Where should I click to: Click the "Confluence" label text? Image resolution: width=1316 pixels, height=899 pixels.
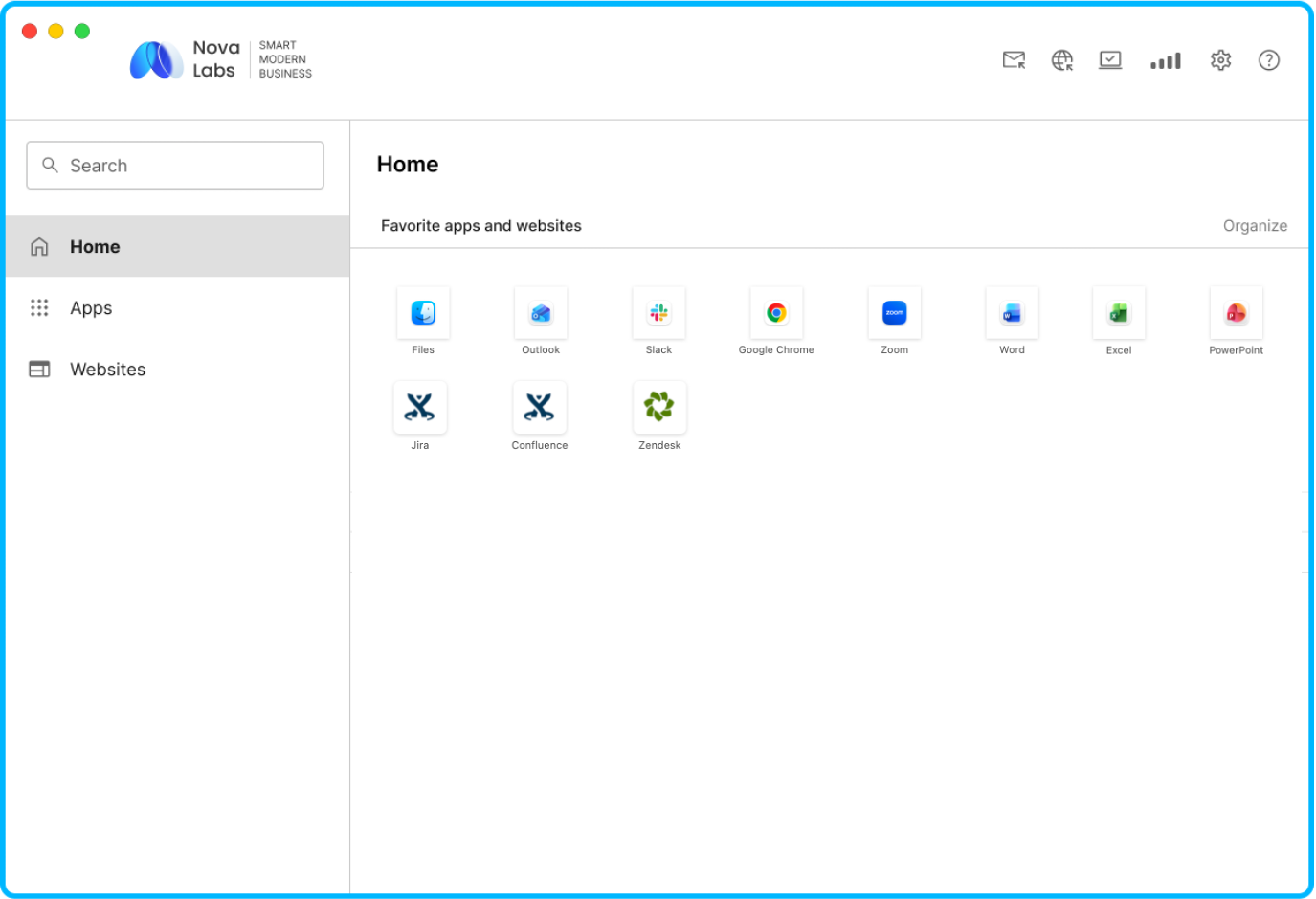pyautogui.click(x=540, y=445)
